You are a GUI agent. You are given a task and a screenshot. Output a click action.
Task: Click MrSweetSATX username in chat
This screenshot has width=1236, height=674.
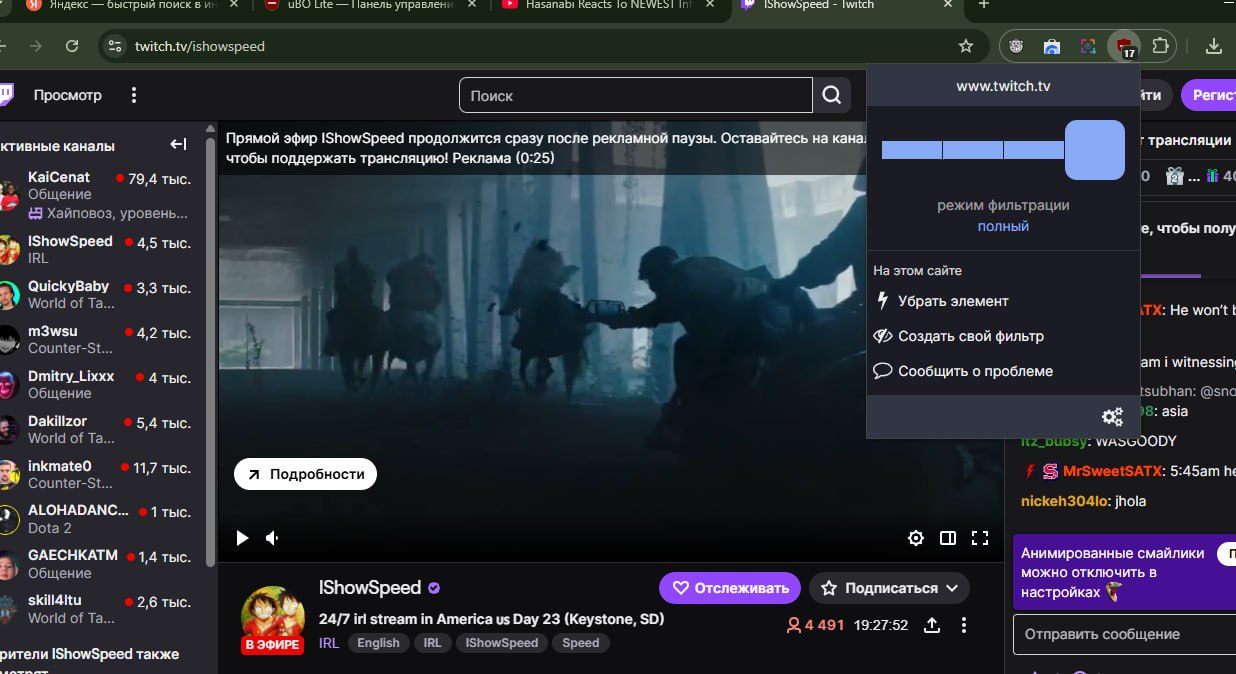pos(1113,471)
